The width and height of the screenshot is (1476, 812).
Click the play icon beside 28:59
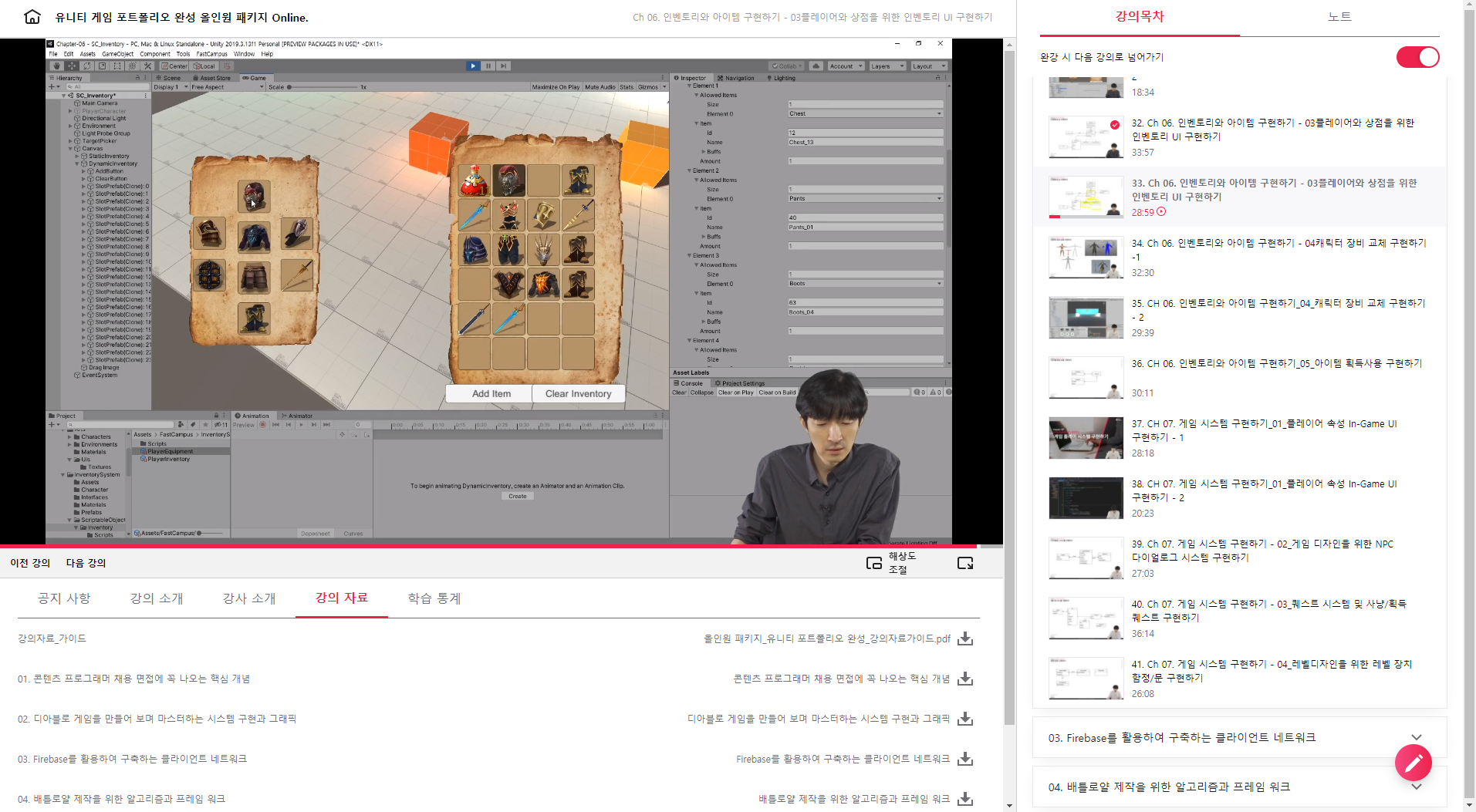tap(1161, 212)
